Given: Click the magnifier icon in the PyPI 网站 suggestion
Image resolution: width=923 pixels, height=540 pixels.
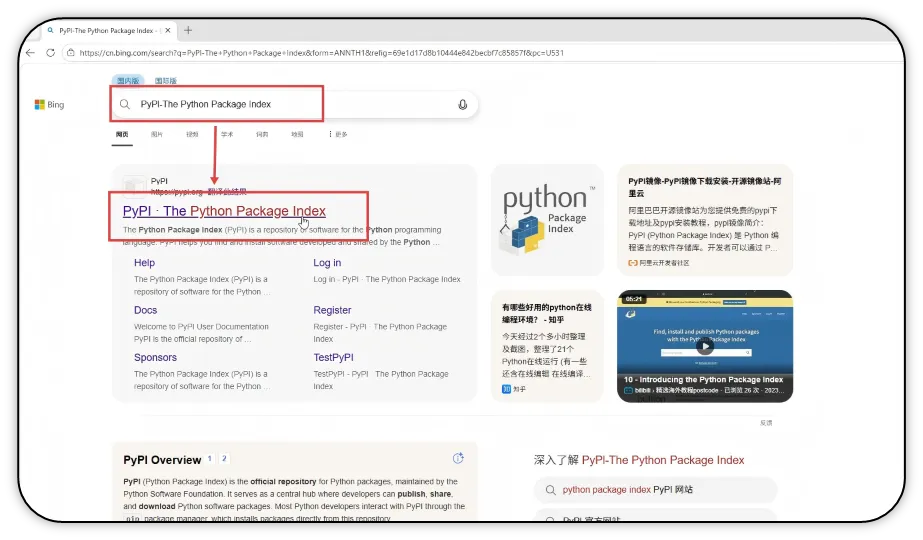Looking at the screenshot, I should pyautogui.click(x=550, y=490).
